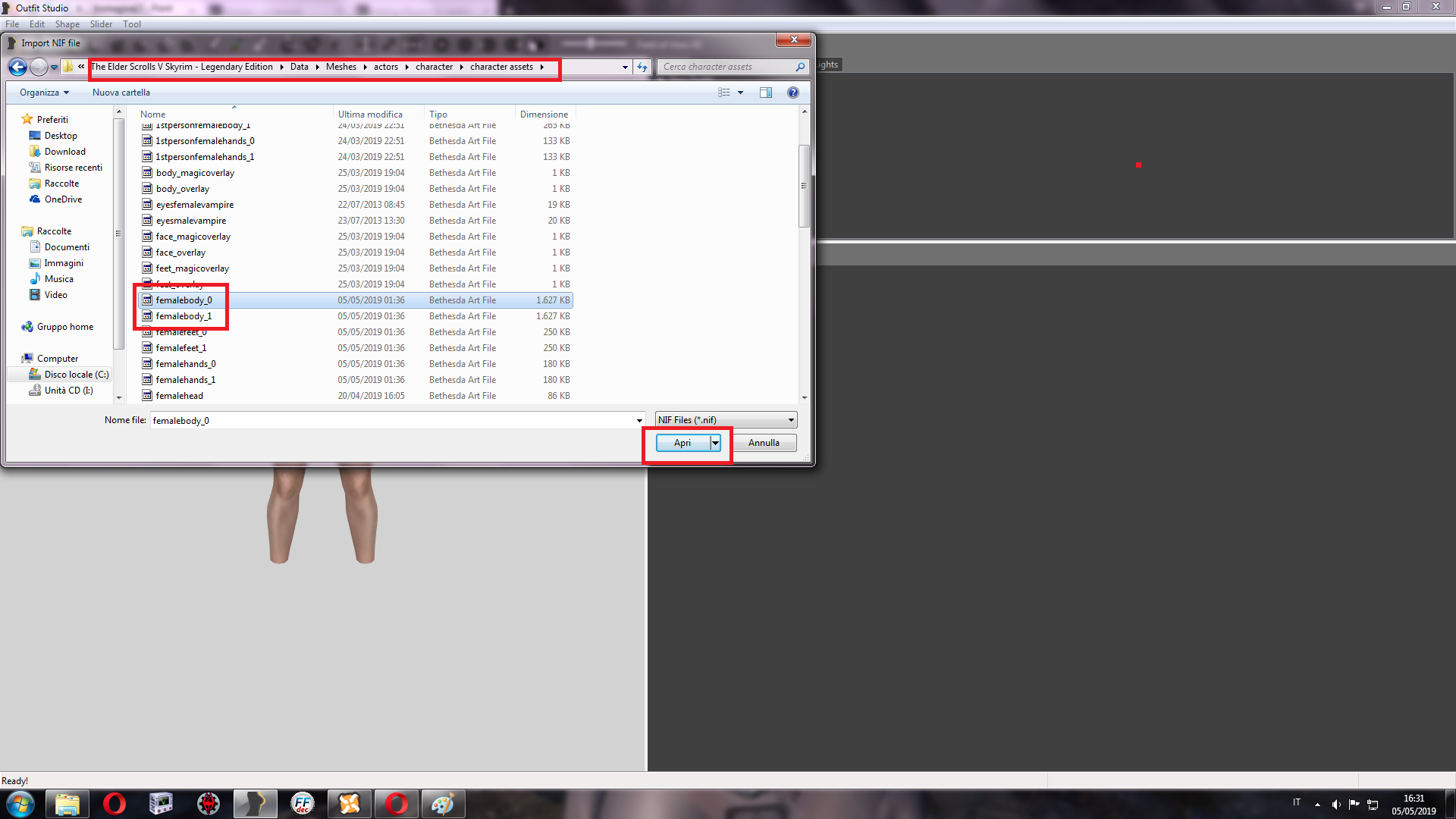Select file femalehands_0
This screenshot has width=1456, height=819.
coord(356,364)
